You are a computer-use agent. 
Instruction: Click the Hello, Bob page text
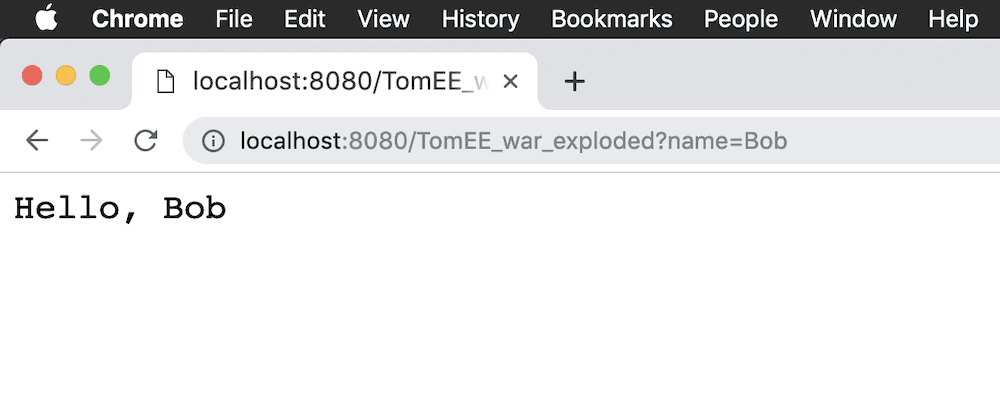click(120, 209)
